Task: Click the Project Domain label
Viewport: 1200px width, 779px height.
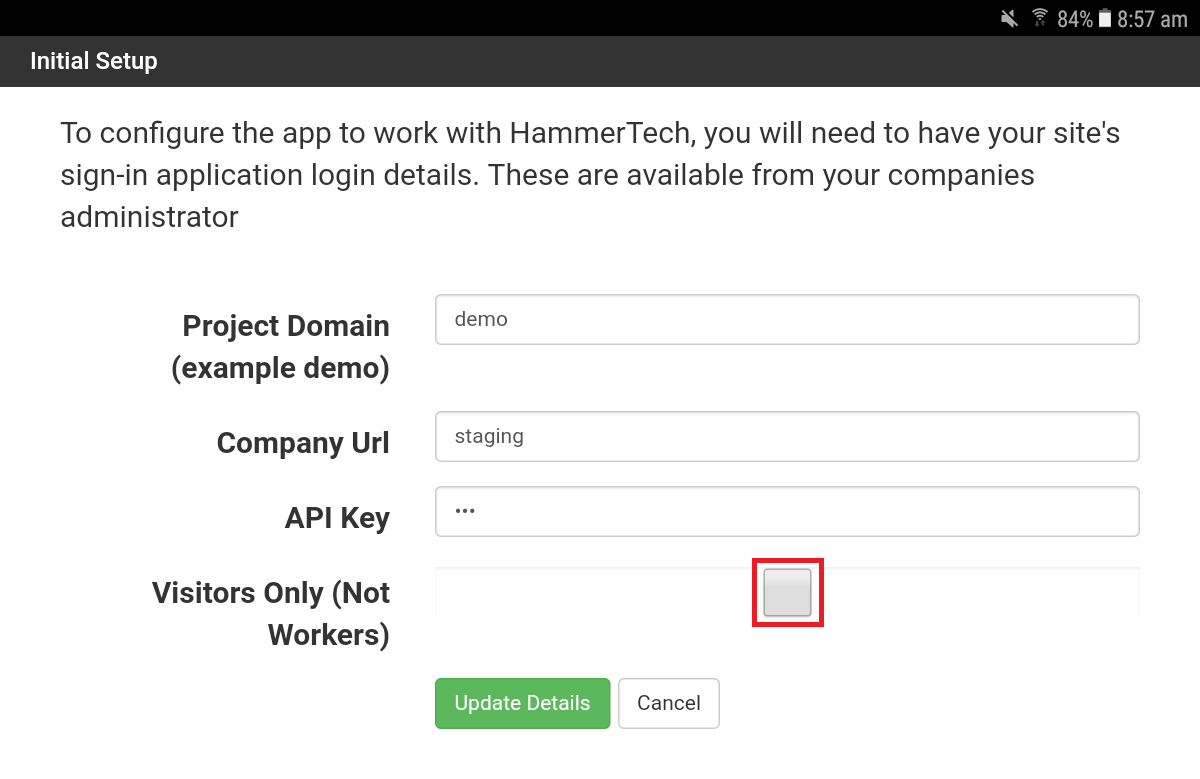Action: 285,326
